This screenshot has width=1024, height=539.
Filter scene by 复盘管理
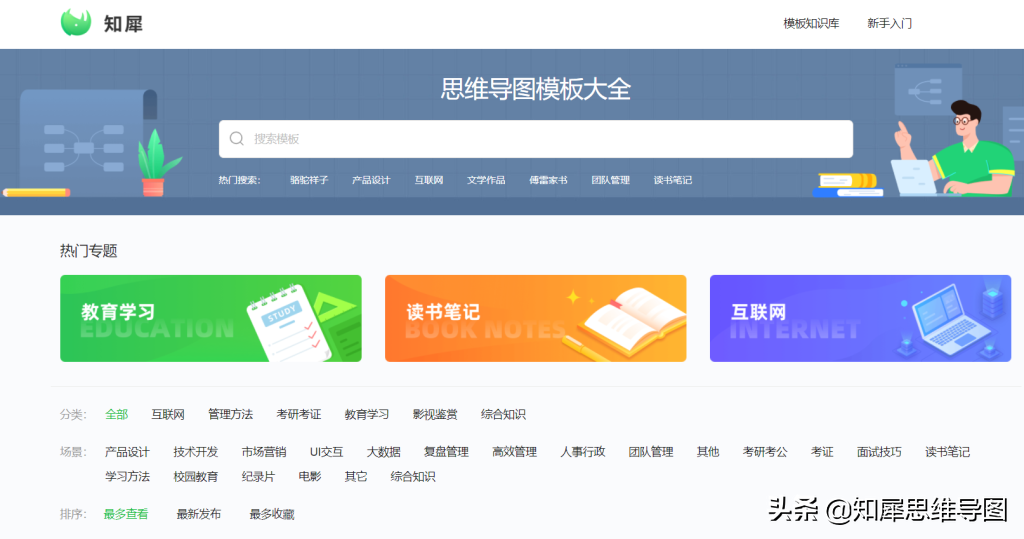(x=446, y=451)
